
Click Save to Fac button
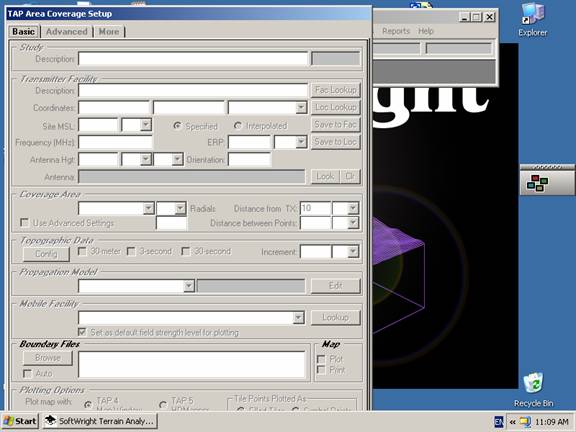[335, 125]
